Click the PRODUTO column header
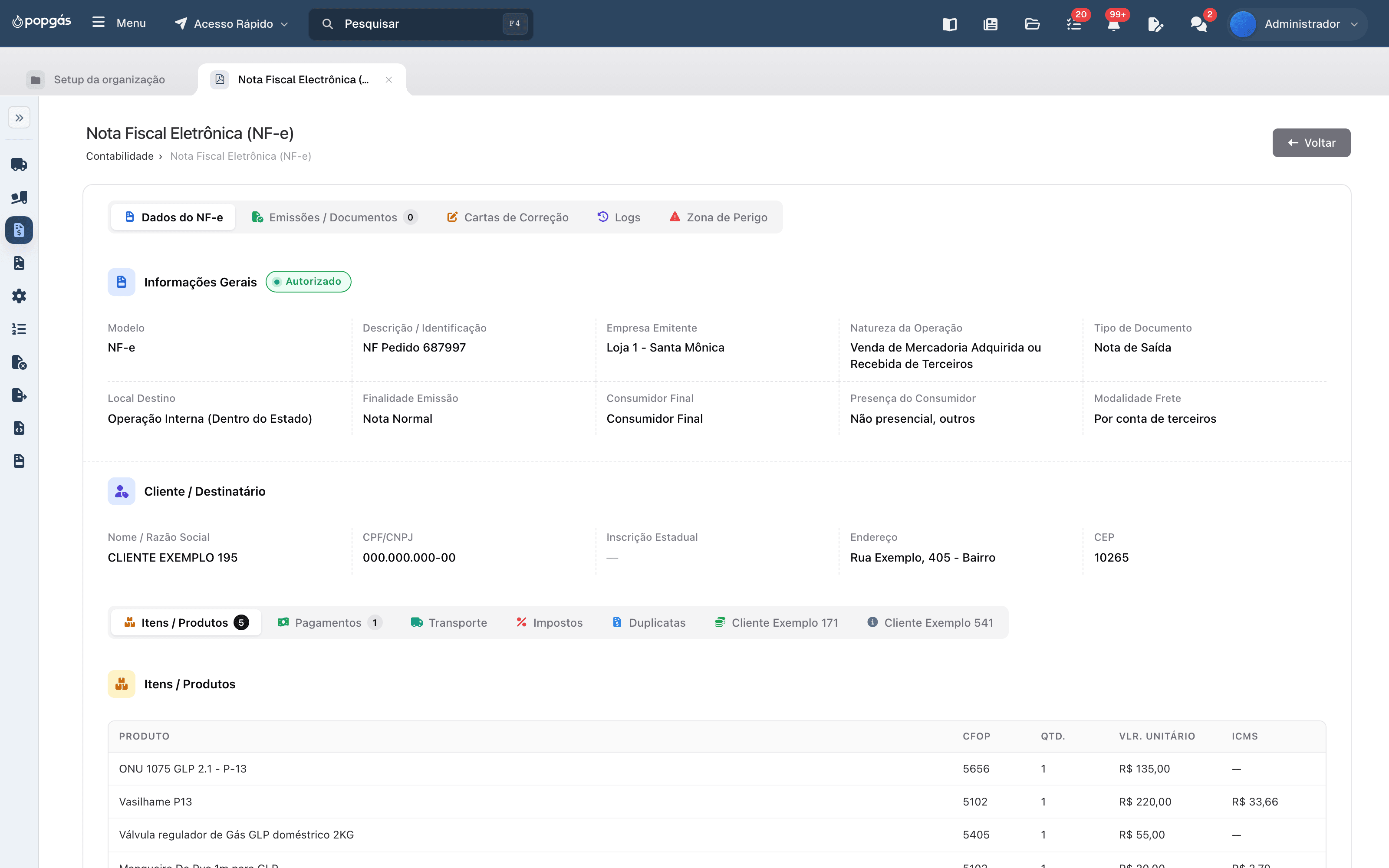The width and height of the screenshot is (1389, 868). point(144,736)
